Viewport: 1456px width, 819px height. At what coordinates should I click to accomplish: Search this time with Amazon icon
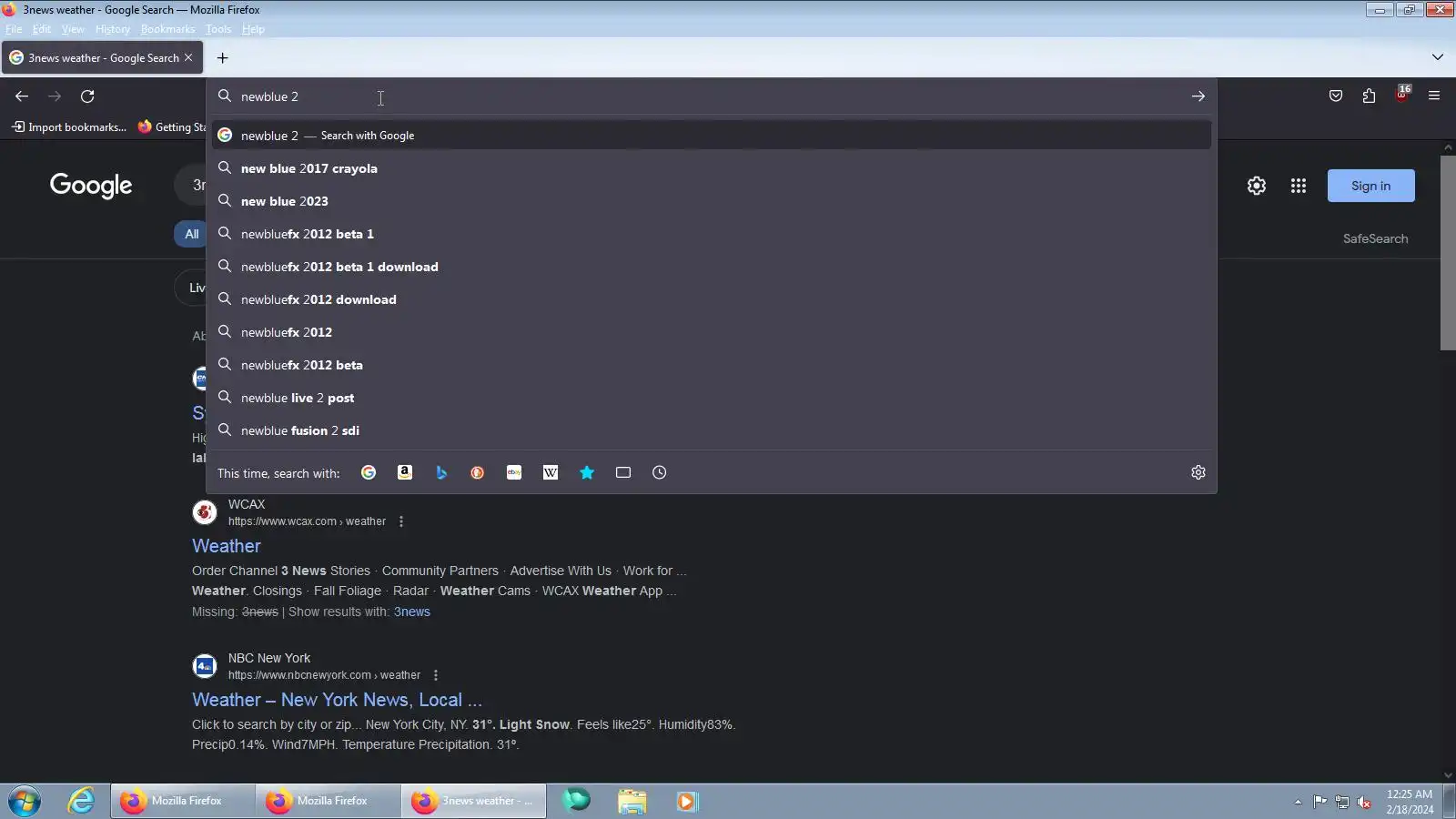pyautogui.click(x=405, y=472)
